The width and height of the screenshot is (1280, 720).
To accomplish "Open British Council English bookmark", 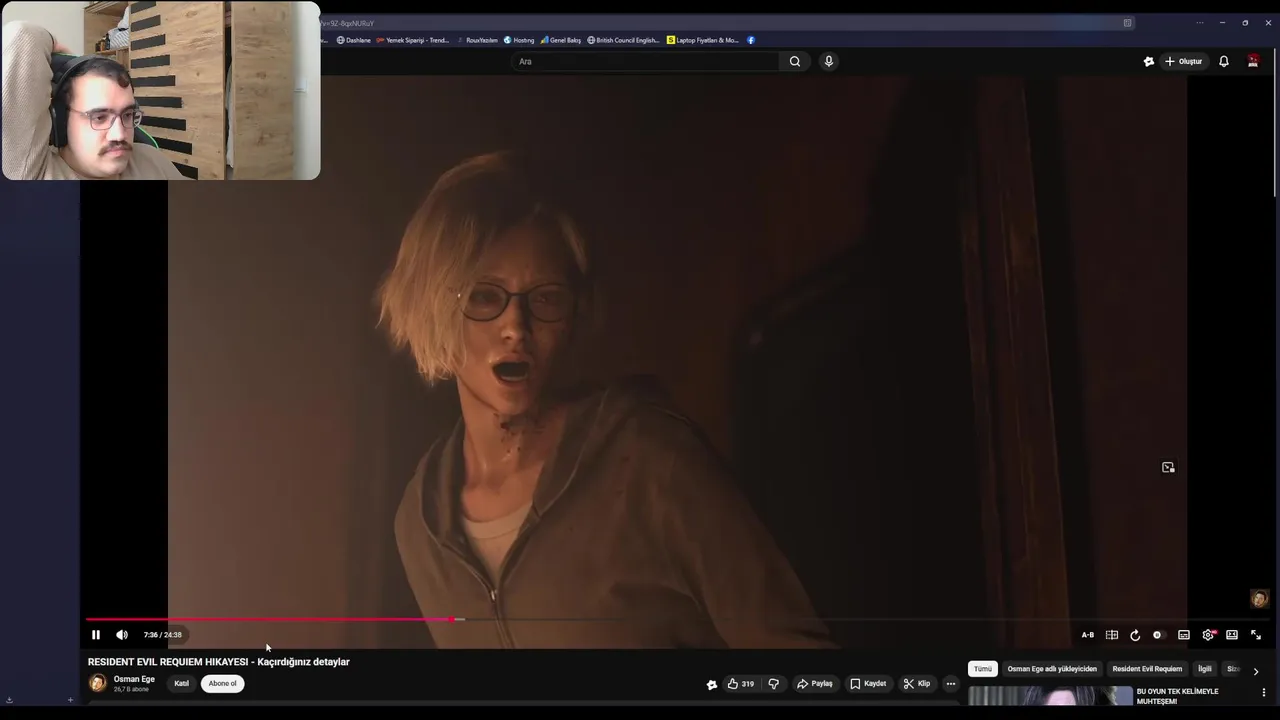I will tap(623, 40).
